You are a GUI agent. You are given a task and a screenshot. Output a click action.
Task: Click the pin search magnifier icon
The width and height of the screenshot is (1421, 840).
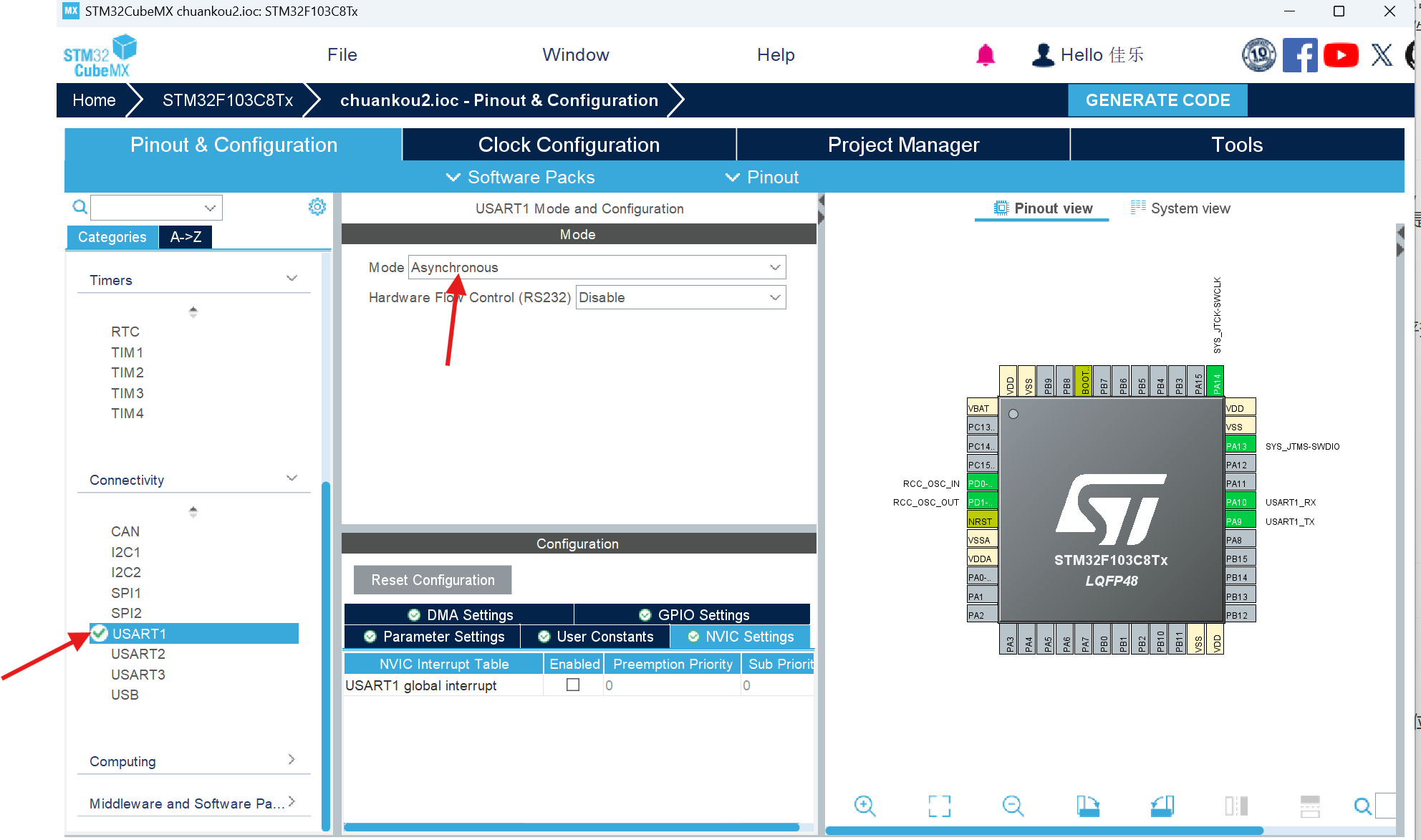tap(1362, 806)
